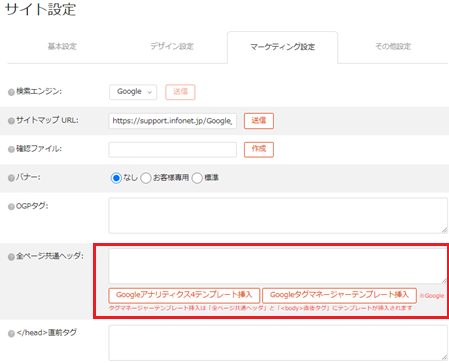Image resolution: width=449 pixels, height=363 pixels.
Task: Open the 検索エンジン Google dropdown
Action: (x=133, y=92)
